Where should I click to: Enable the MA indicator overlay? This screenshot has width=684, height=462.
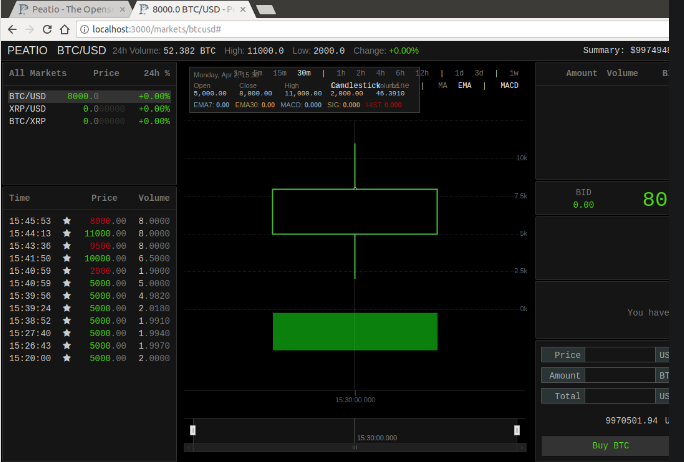443,86
